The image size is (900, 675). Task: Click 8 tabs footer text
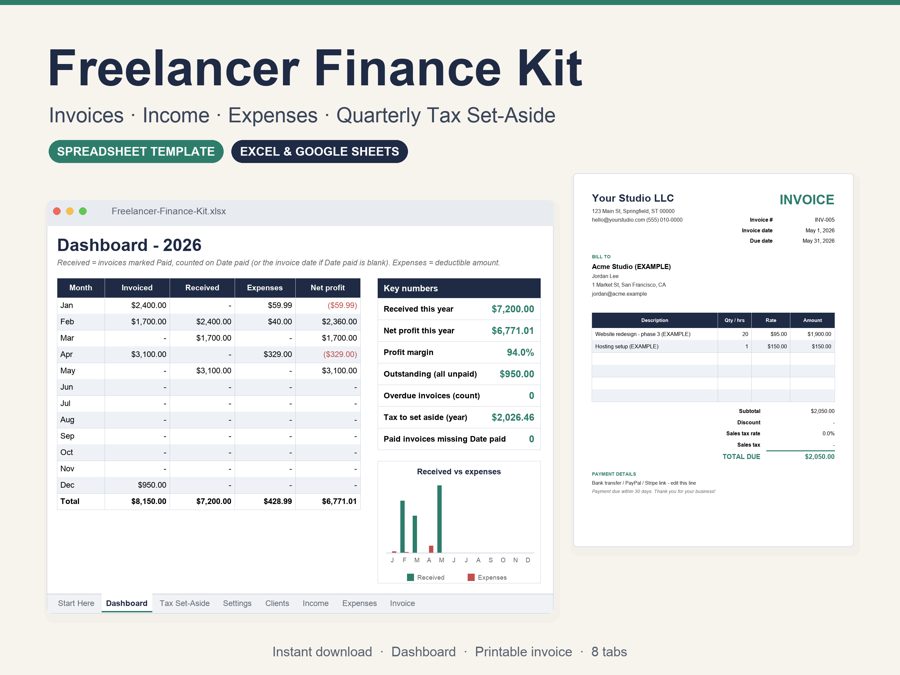(x=609, y=652)
